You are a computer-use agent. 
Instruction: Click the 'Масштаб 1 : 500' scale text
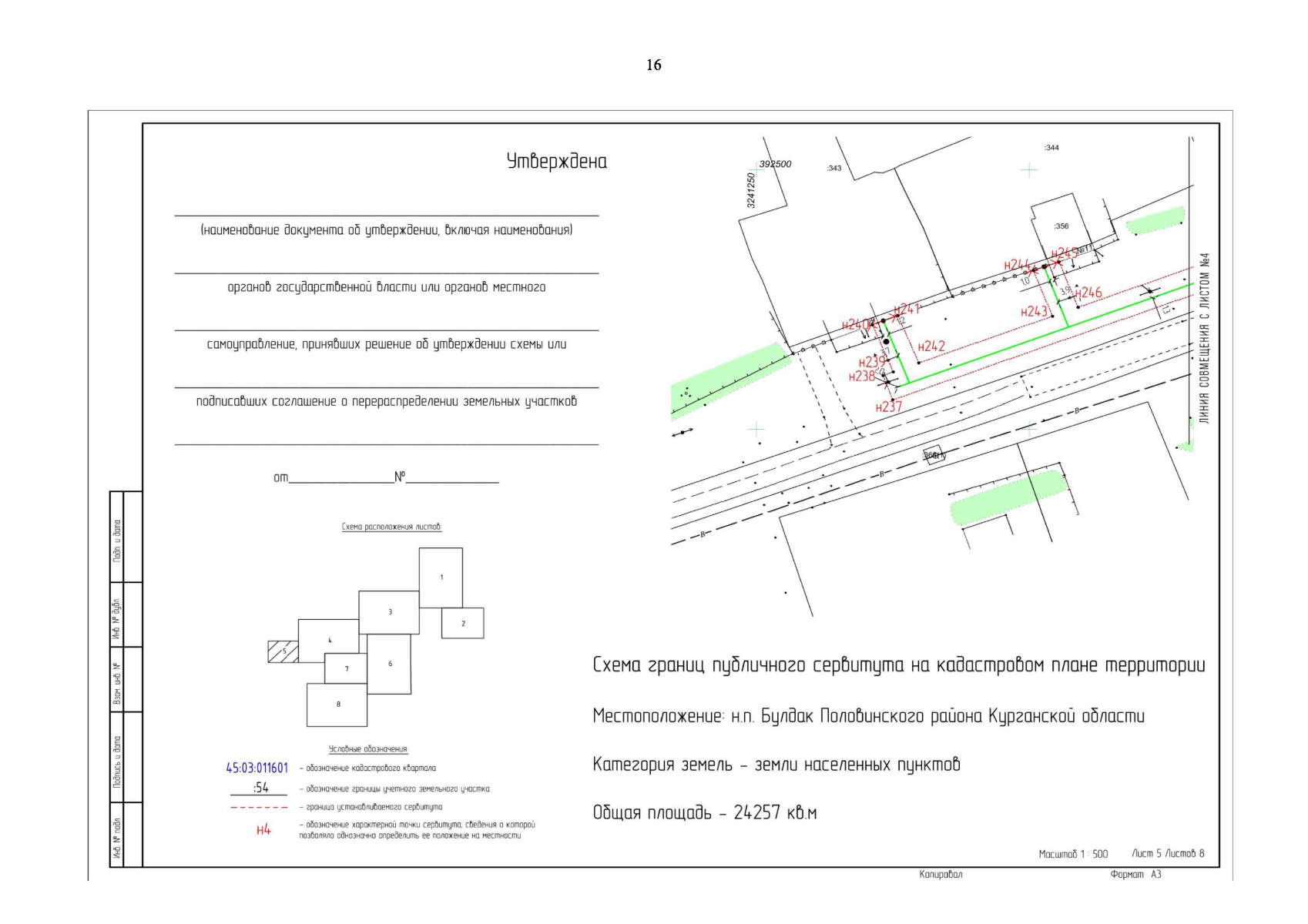pos(1072,854)
